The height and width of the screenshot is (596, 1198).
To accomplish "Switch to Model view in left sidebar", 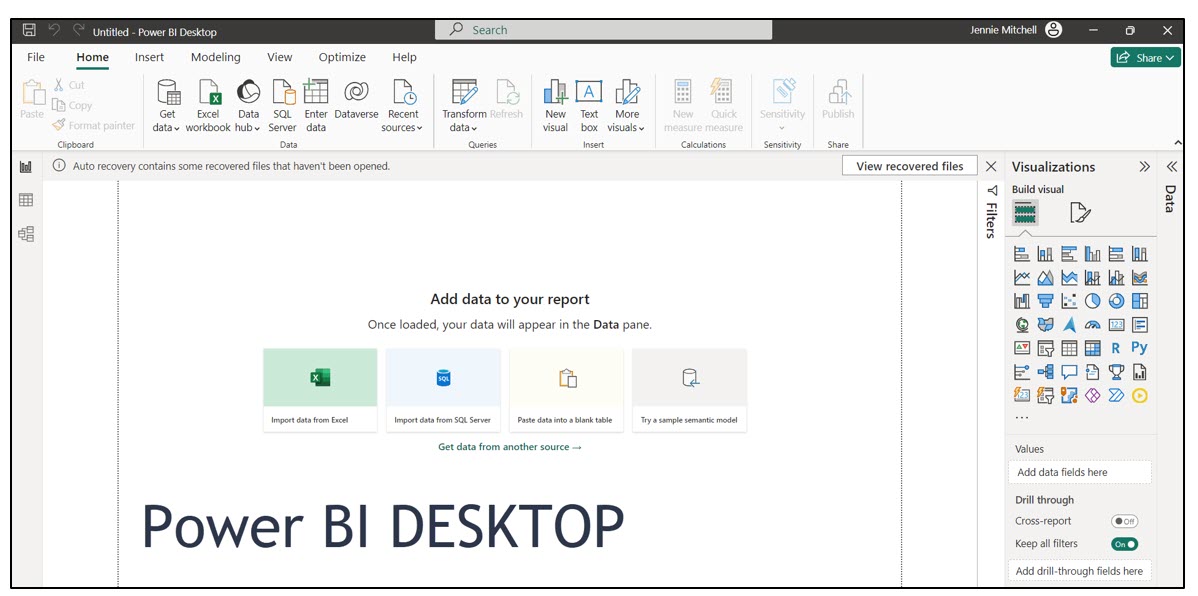I will pyautogui.click(x=26, y=235).
